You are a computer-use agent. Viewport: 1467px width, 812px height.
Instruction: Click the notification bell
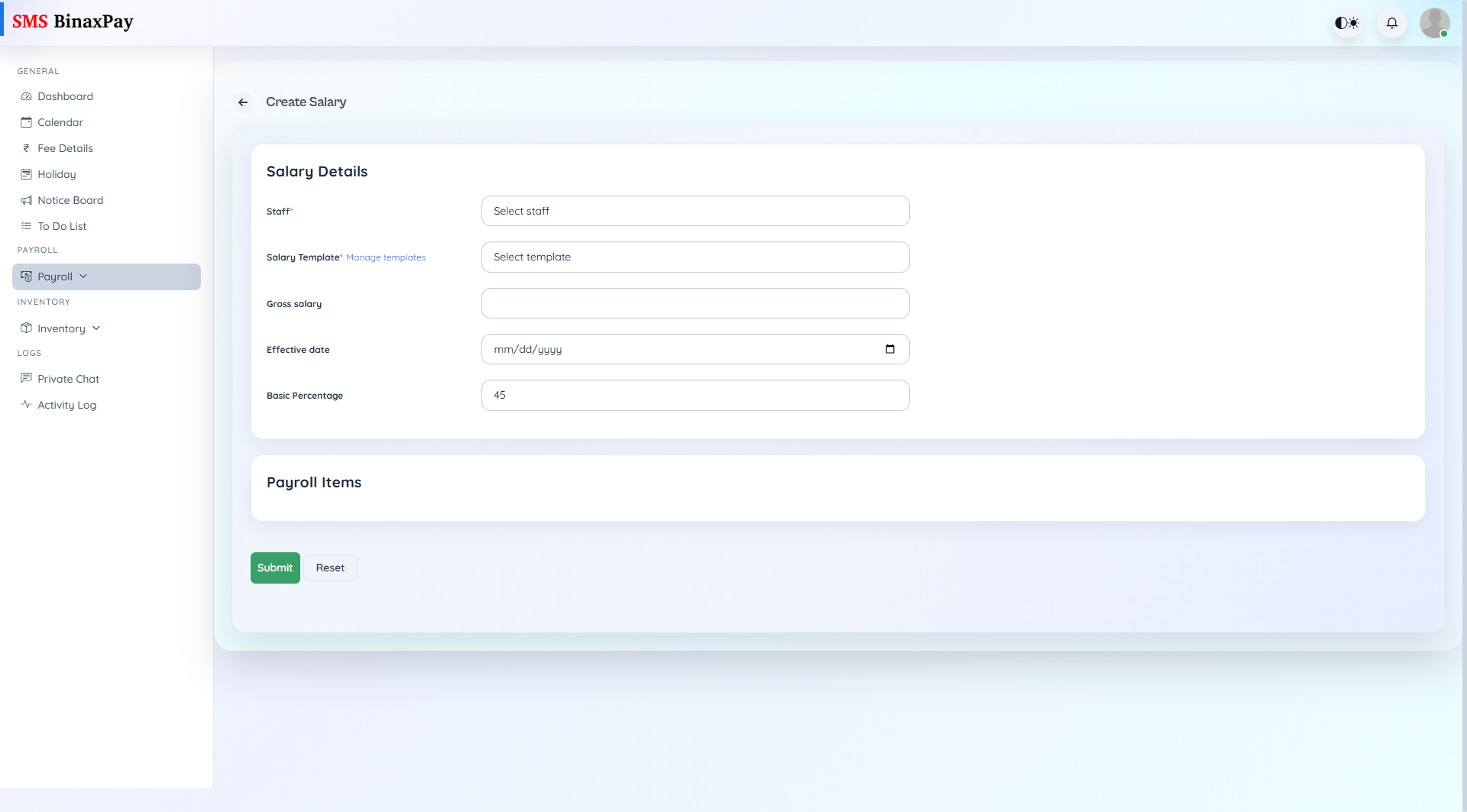point(1391,23)
